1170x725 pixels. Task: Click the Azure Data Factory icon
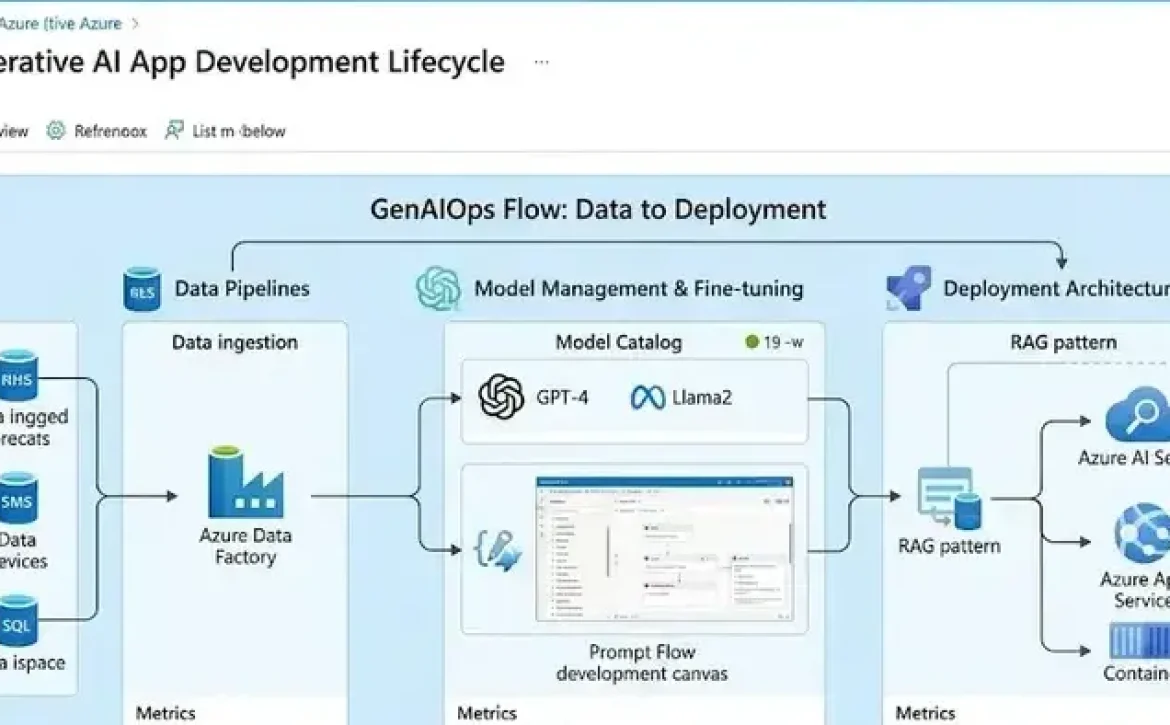tap(245, 482)
